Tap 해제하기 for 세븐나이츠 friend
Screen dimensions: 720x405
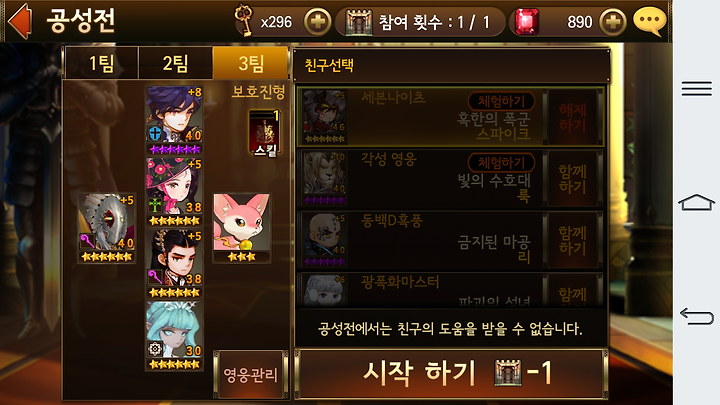[x=573, y=118]
